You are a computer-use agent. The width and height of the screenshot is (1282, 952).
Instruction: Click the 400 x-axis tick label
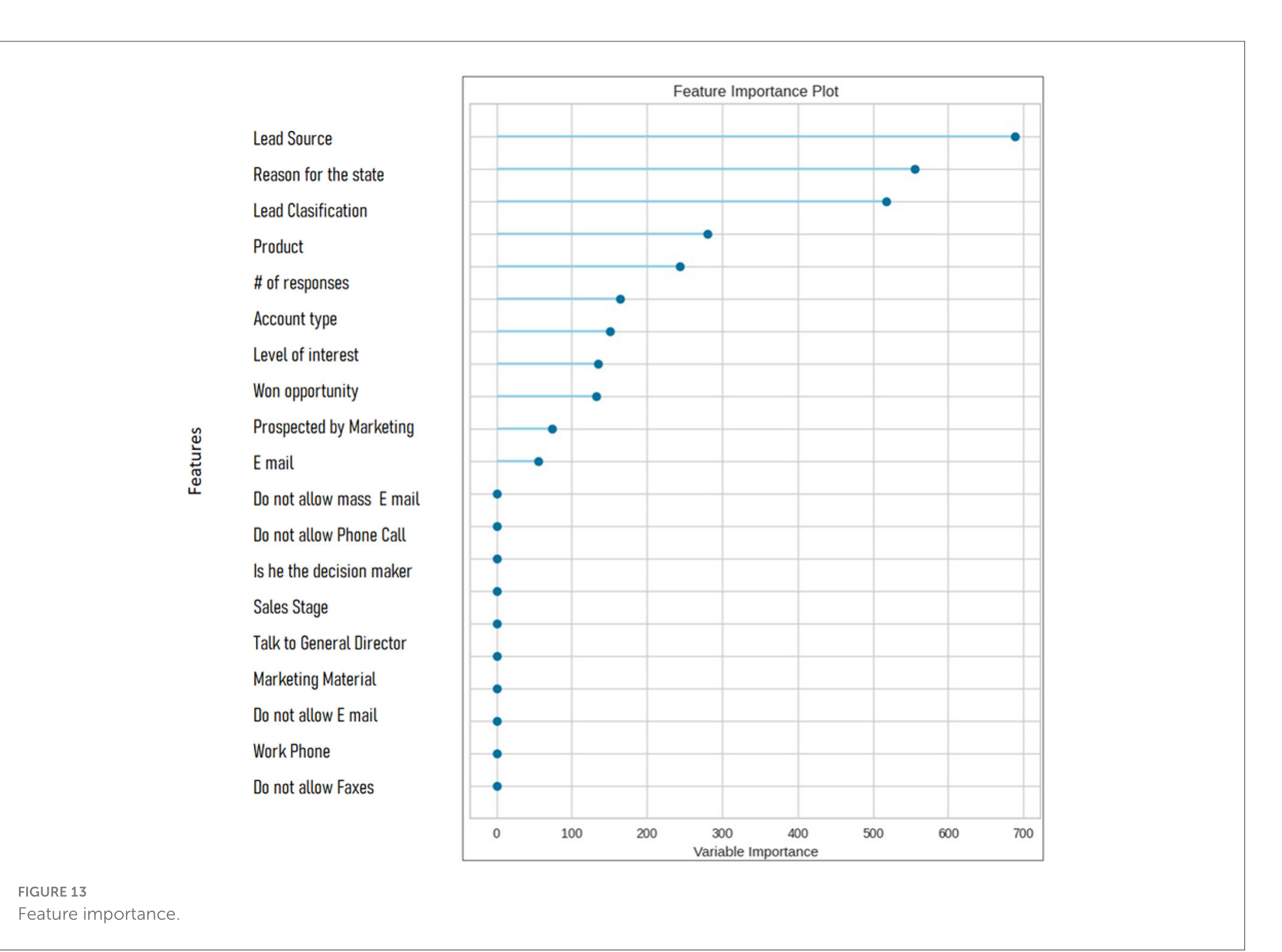(797, 833)
